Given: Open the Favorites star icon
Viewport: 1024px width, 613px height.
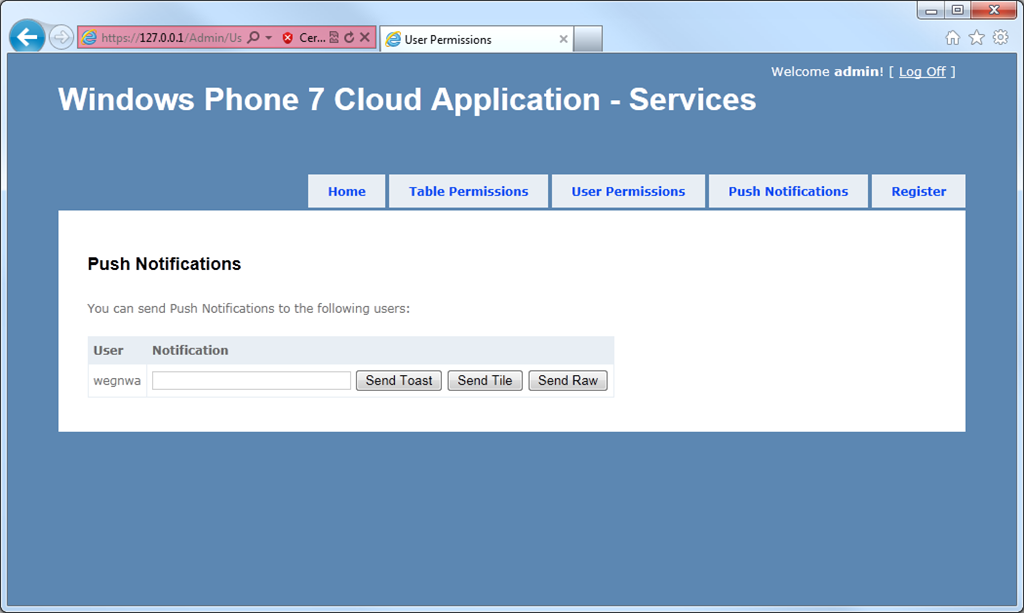Looking at the screenshot, I should [976, 38].
